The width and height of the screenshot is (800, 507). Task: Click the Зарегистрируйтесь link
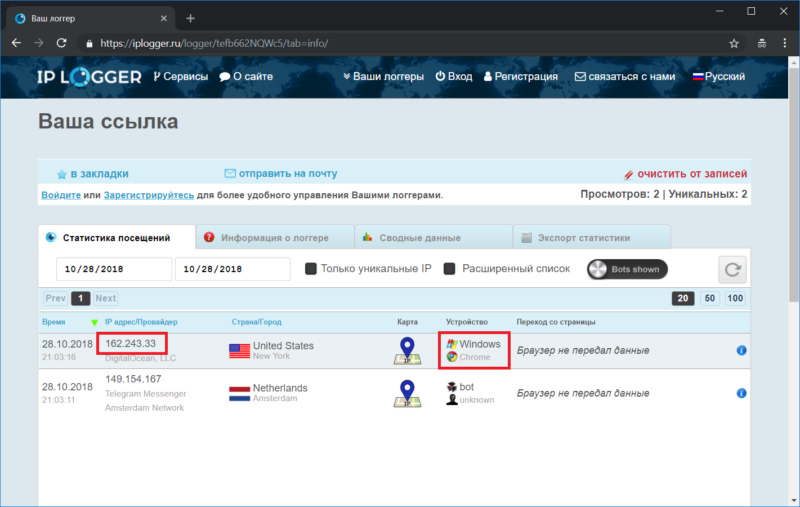(149, 195)
